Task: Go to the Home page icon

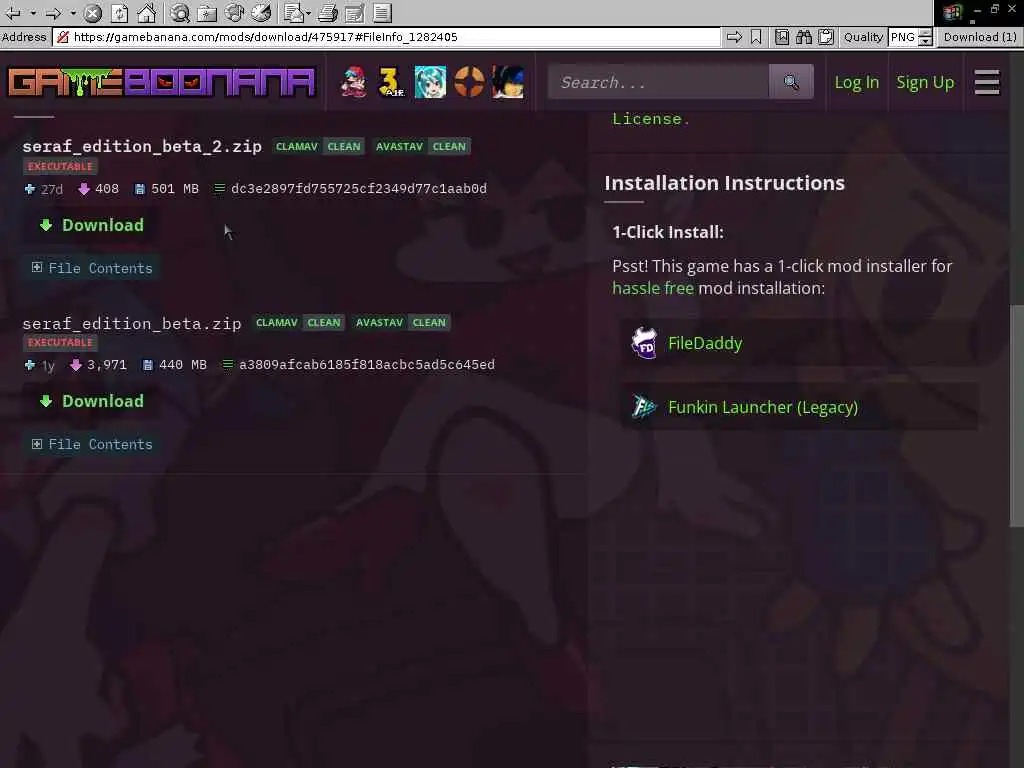Action: [x=146, y=12]
